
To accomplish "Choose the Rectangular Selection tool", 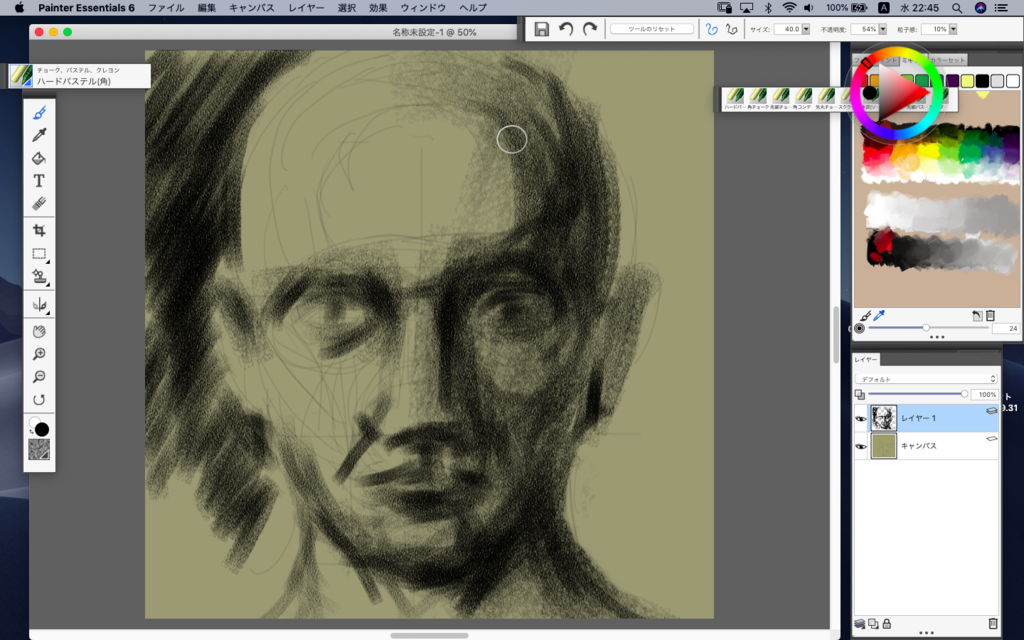I will click(x=39, y=253).
